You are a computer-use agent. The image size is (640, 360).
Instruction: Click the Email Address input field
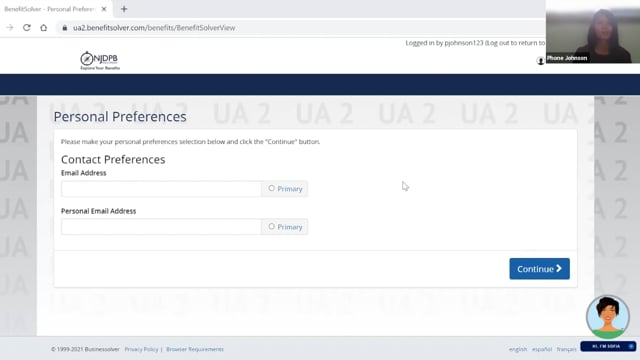pyautogui.click(x=161, y=189)
